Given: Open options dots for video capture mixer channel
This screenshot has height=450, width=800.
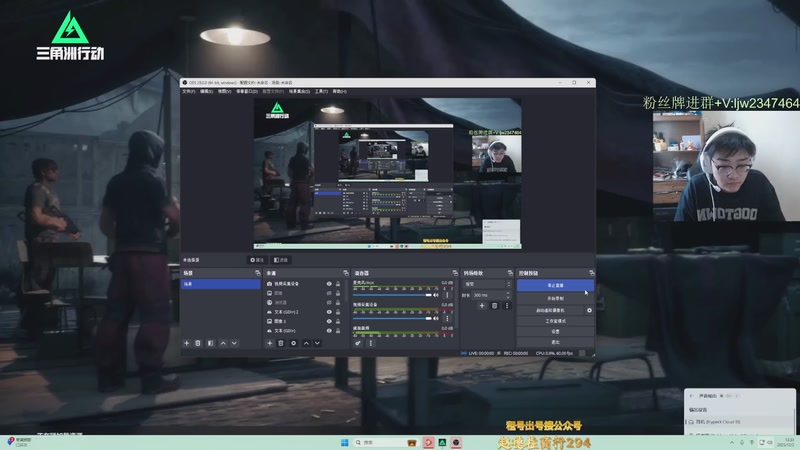Looking at the screenshot, I should 447,318.
